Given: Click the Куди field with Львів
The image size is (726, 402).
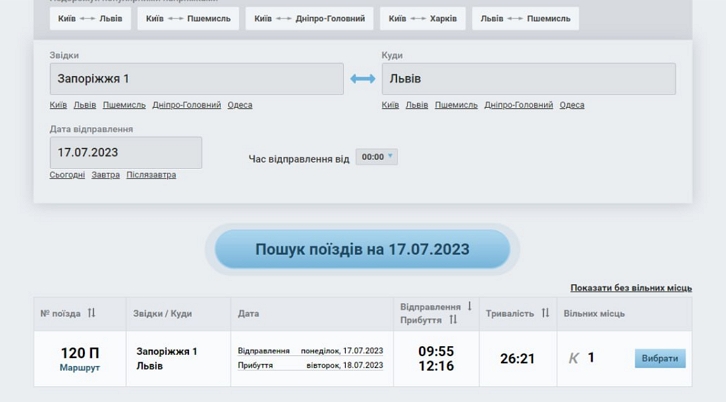Looking at the screenshot, I should tap(529, 79).
